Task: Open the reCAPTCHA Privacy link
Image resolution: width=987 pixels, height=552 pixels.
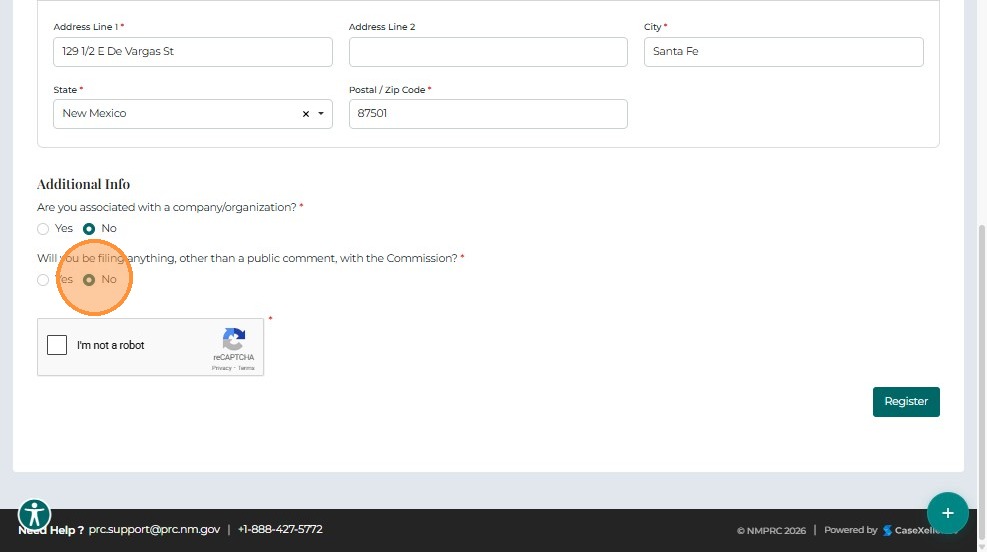Action: (x=221, y=368)
